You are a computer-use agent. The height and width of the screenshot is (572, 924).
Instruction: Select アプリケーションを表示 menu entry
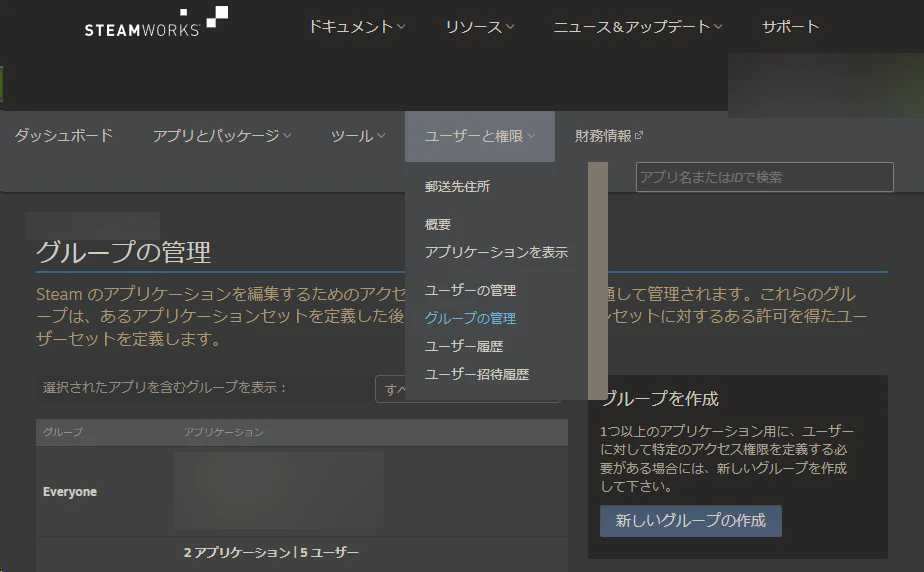[x=496, y=252]
